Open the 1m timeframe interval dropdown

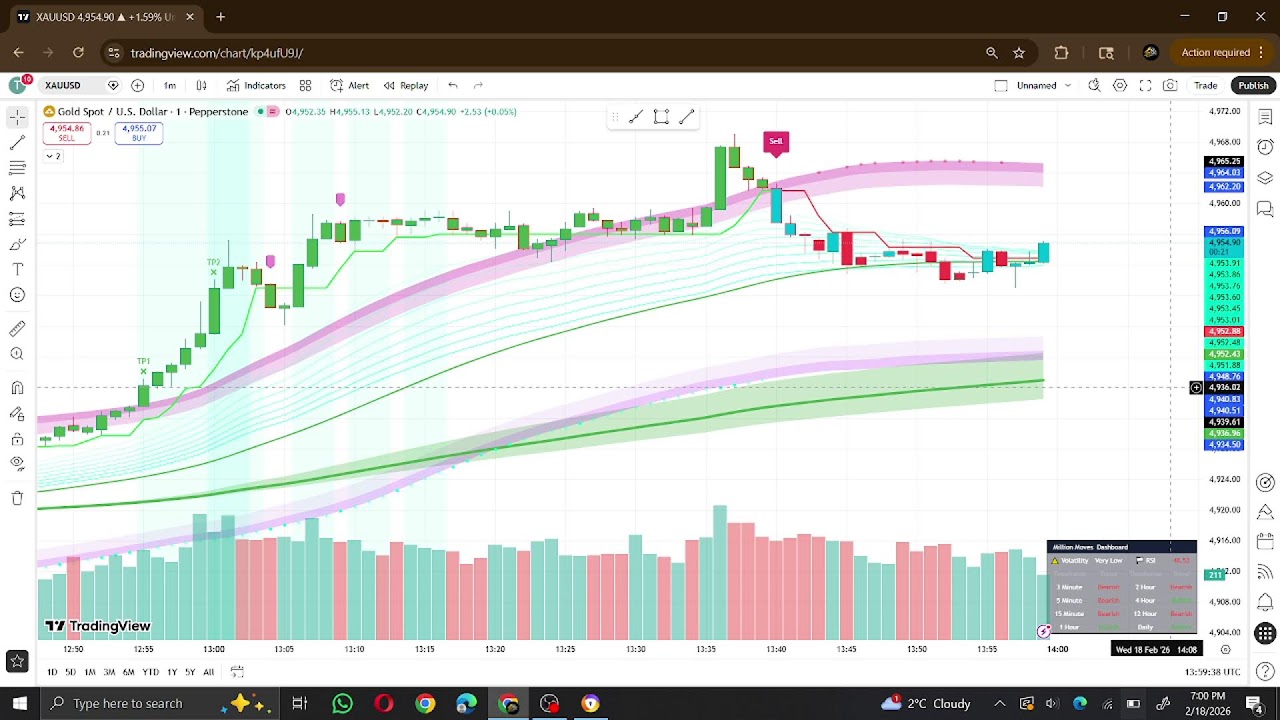point(170,85)
